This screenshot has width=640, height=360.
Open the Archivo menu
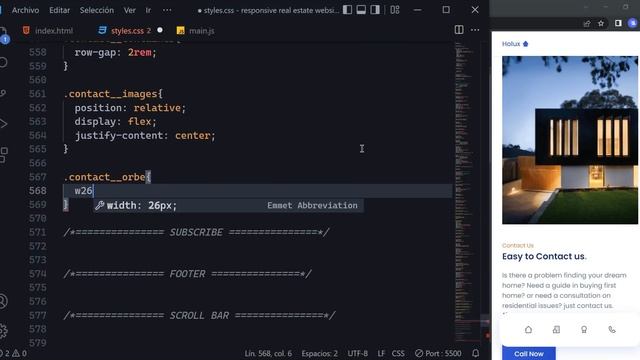25,10
